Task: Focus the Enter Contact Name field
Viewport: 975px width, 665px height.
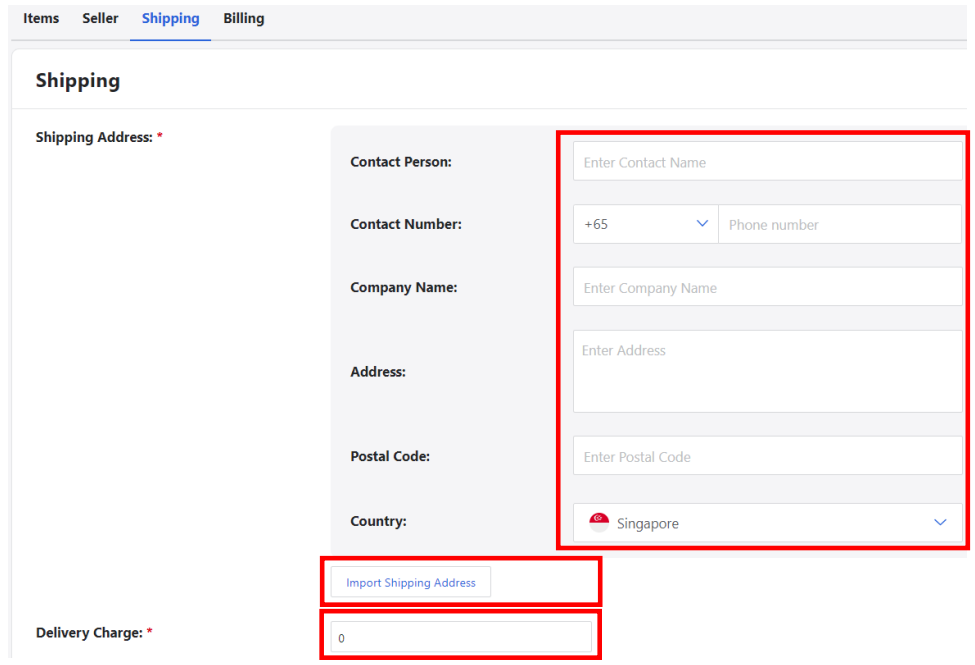Action: (767, 161)
